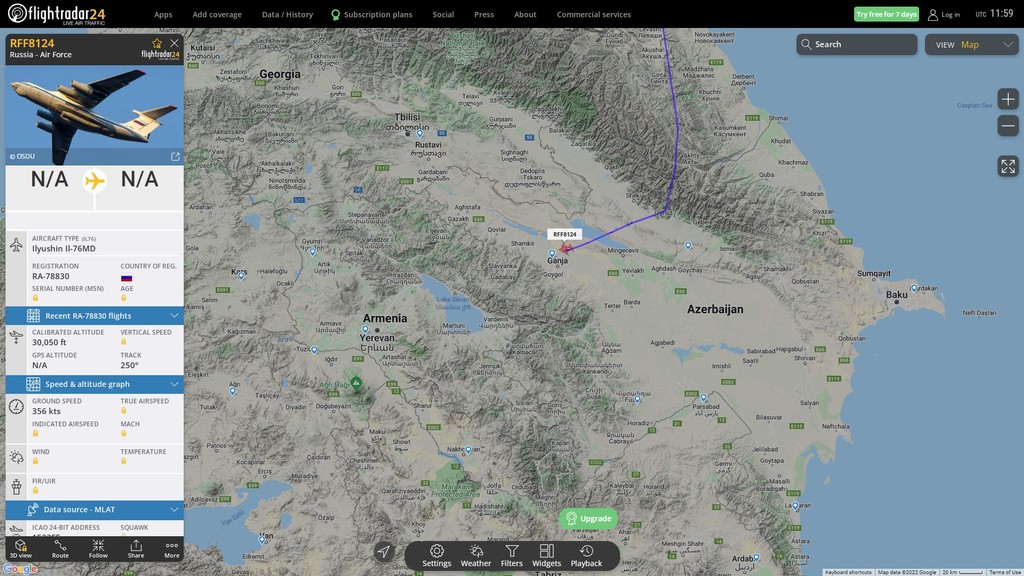Image resolution: width=1024 pixels, height=576 pixels.
Task: Click the Ganja airport pin on map
Action: coord(552,253)
